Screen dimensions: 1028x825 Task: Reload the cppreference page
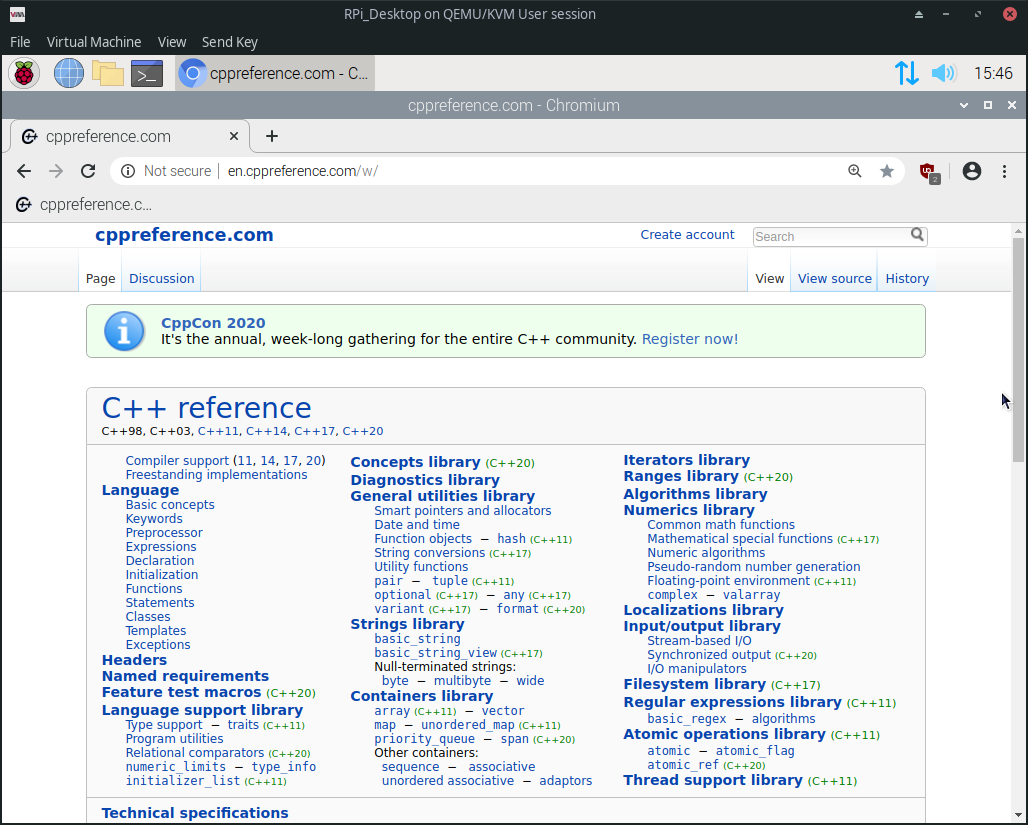pyautogui.click(x=88, y=171)
